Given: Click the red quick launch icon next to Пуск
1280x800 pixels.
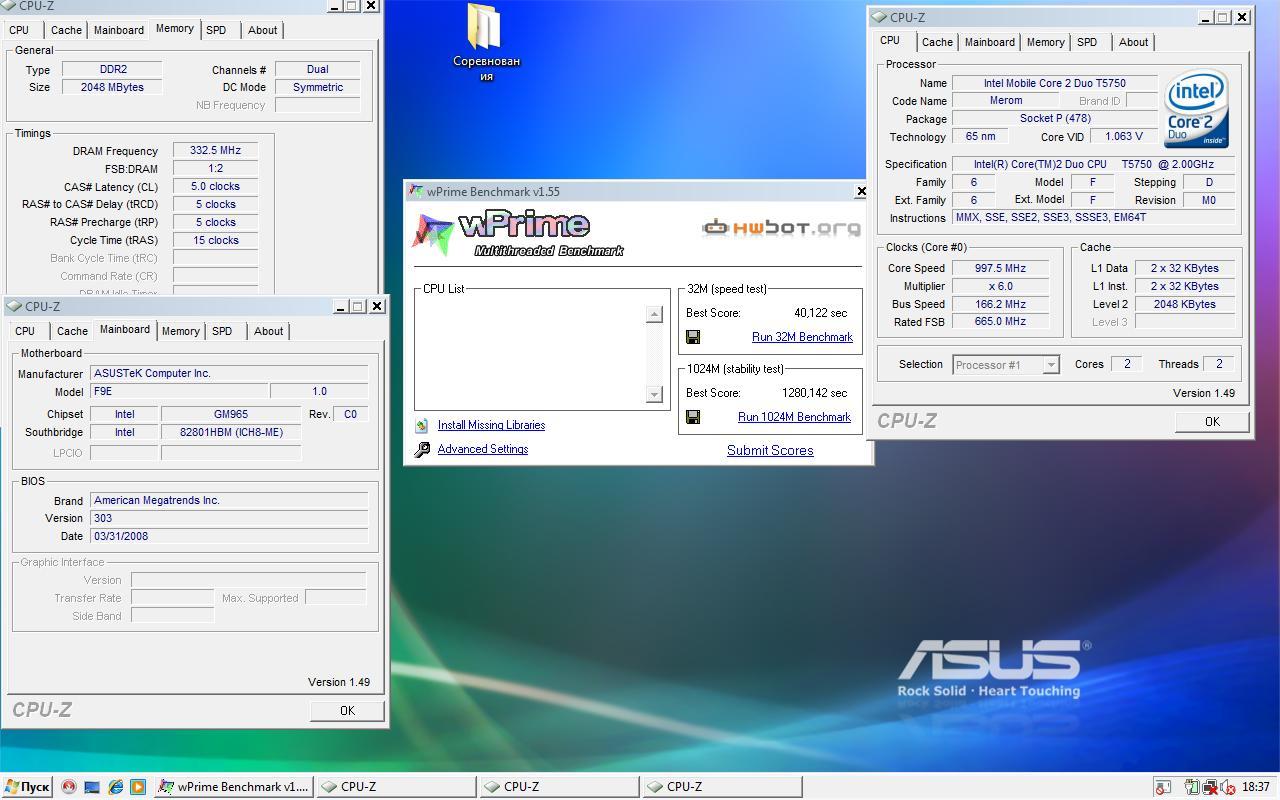Looking at the screenshot, I should click(x=68, y=787).
